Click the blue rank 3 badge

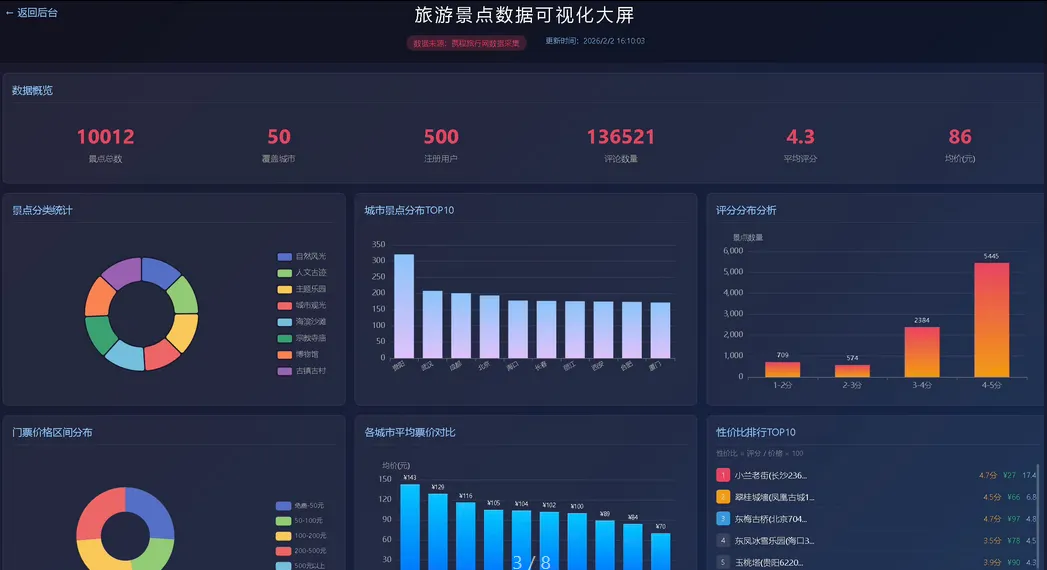(x=722, y=519)
